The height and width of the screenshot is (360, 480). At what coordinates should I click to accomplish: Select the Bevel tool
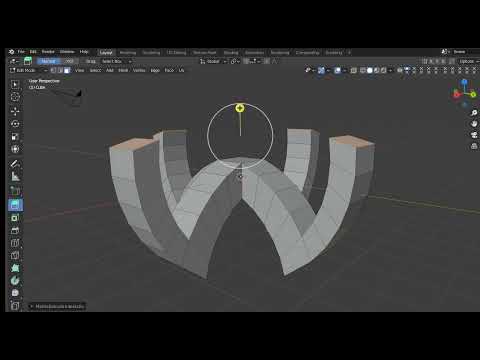pyautogui.click(x=15, y=230)
